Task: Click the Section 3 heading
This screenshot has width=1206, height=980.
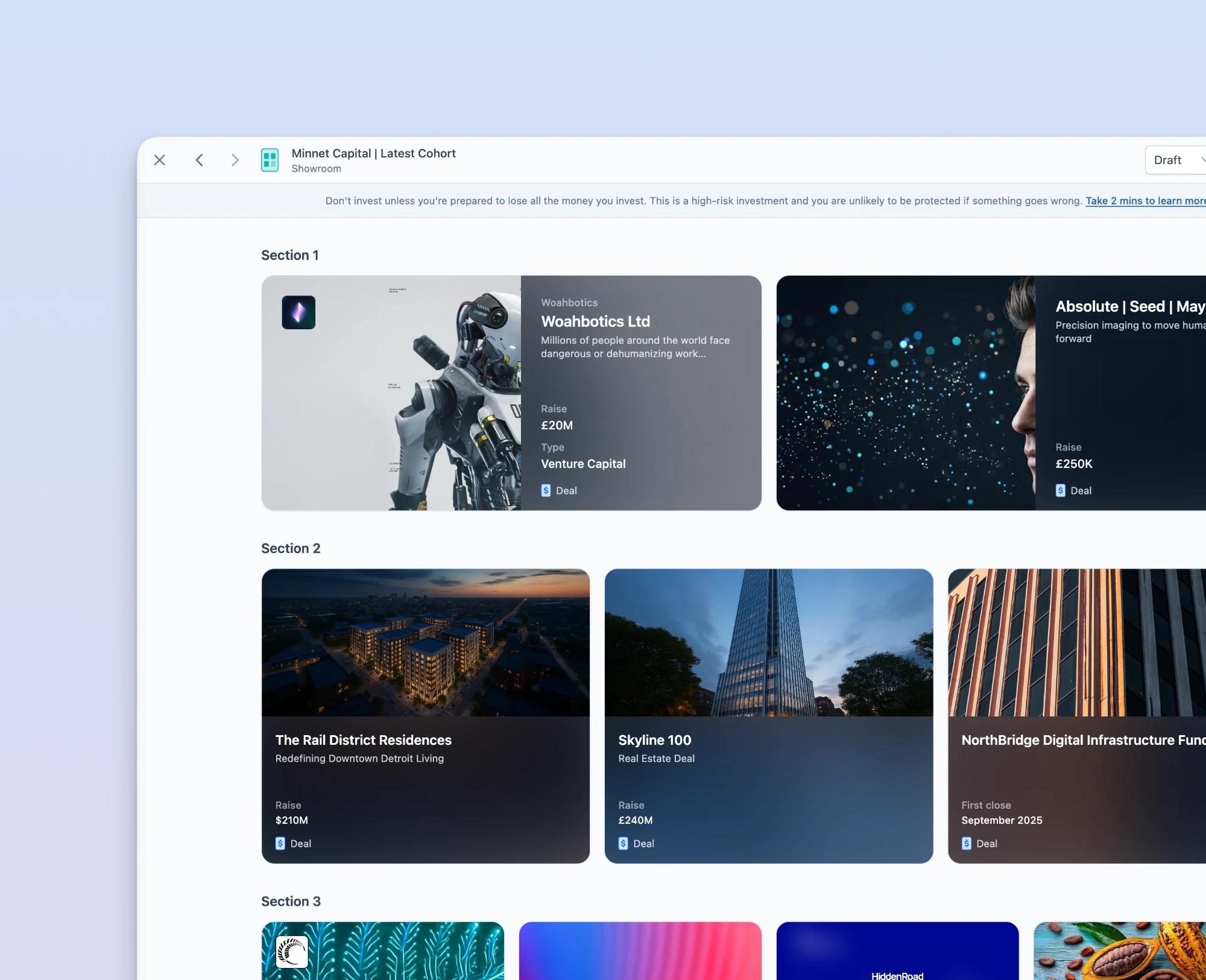Action: point(291,901)
